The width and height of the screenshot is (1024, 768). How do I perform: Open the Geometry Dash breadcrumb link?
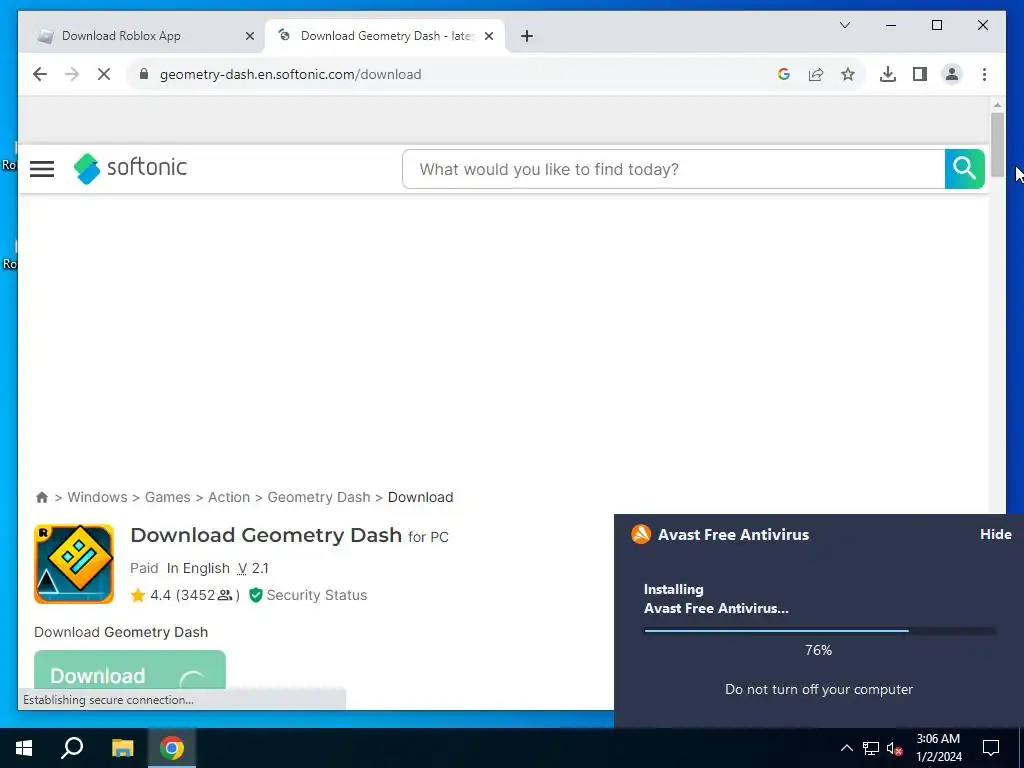tap(319, 498)
